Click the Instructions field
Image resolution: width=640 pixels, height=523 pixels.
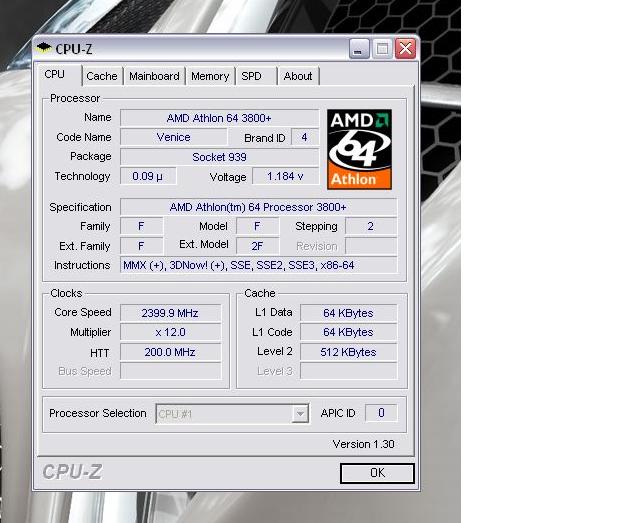click(x=258, y=266)
